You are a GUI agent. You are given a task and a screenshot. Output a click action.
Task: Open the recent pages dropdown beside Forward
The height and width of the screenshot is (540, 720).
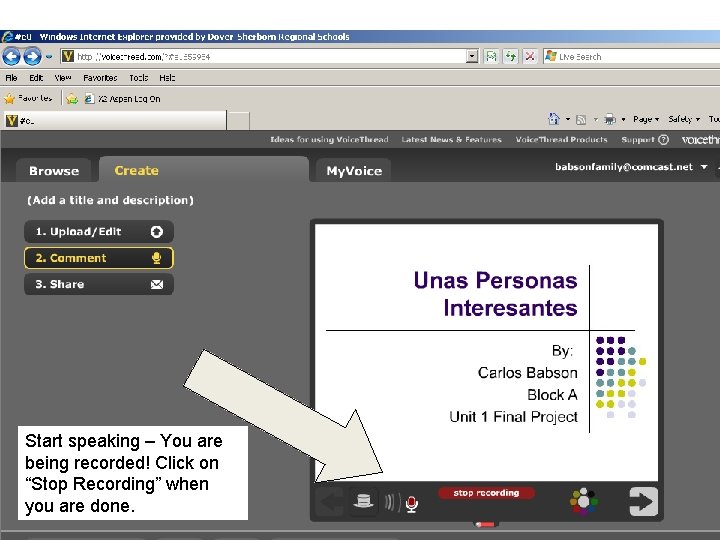tap(49, 57)
